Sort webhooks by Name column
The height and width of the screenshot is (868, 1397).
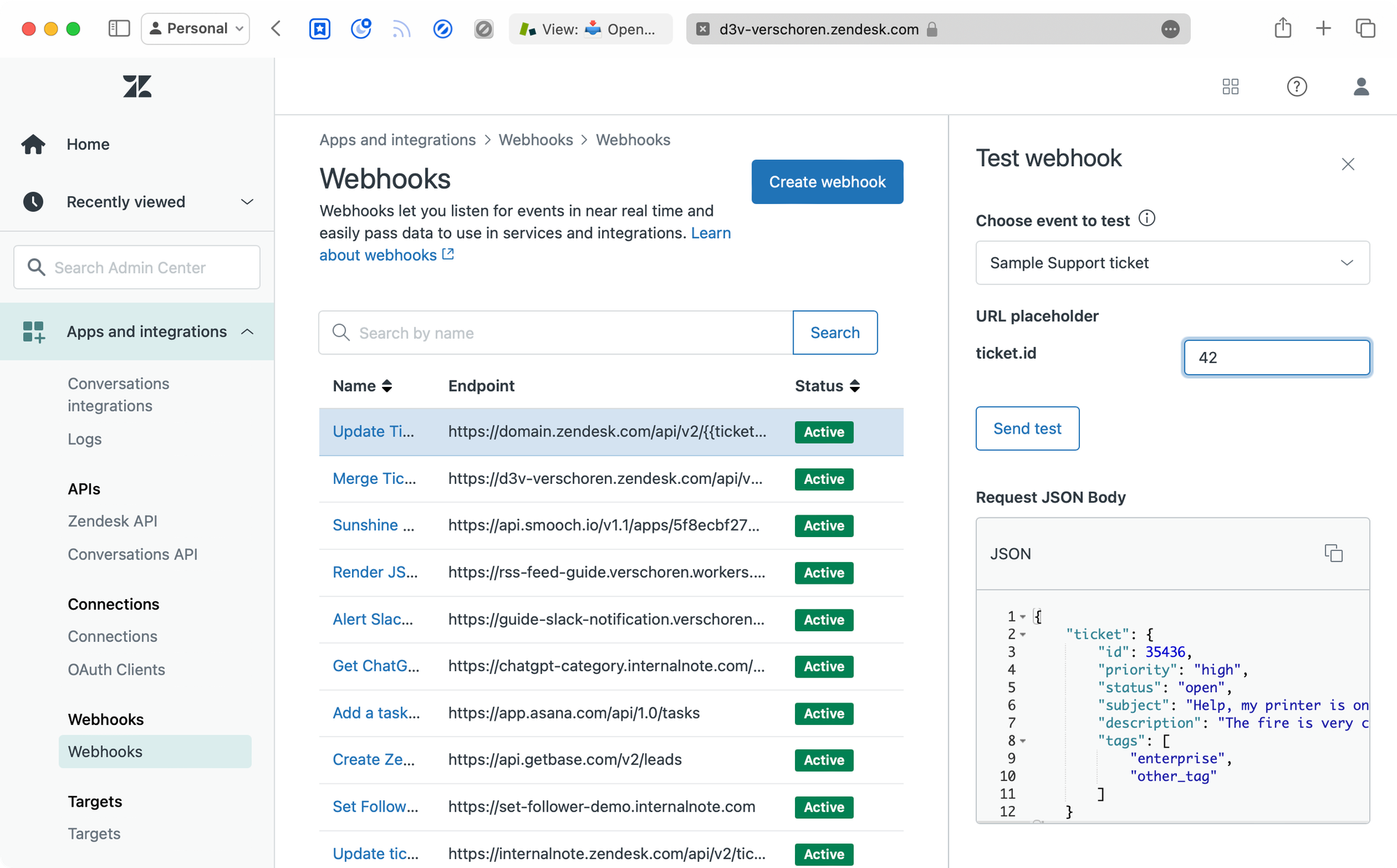tap(363, 386)
